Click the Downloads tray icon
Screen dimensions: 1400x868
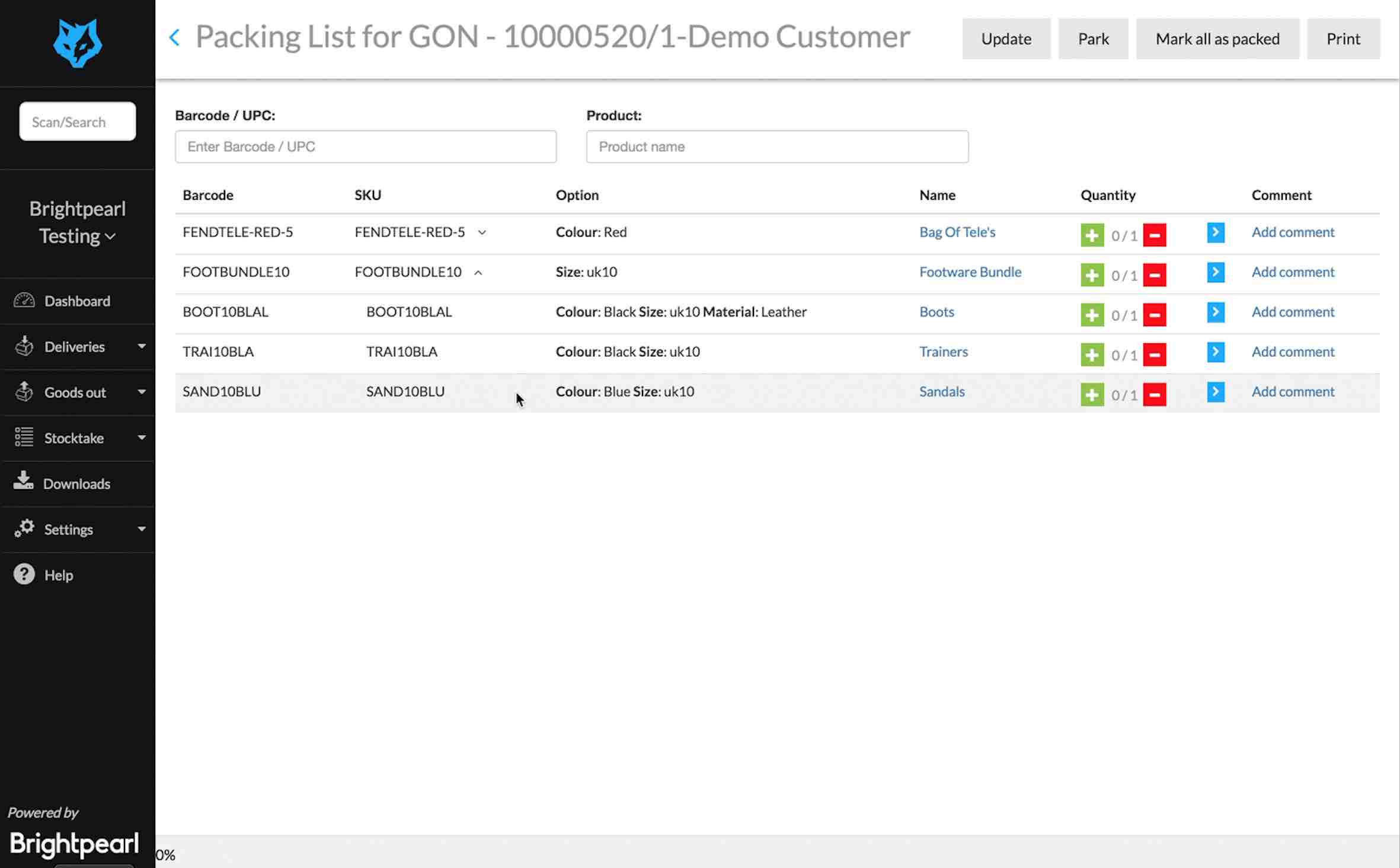coord(23,481)
